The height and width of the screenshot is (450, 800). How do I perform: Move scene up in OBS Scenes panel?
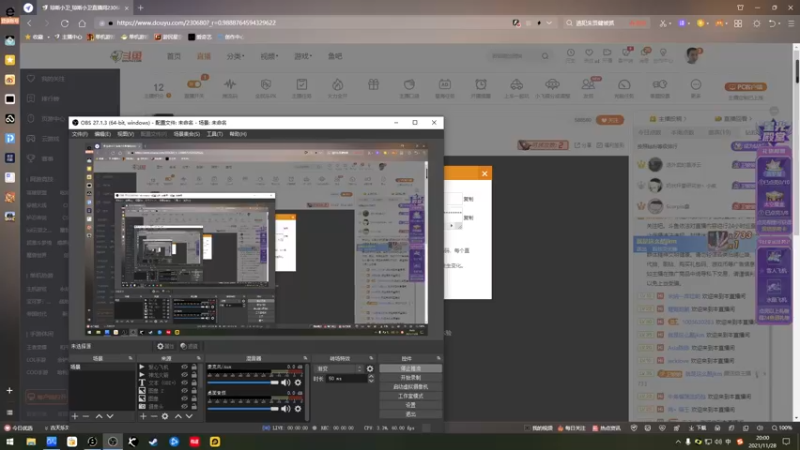(99, 416)
